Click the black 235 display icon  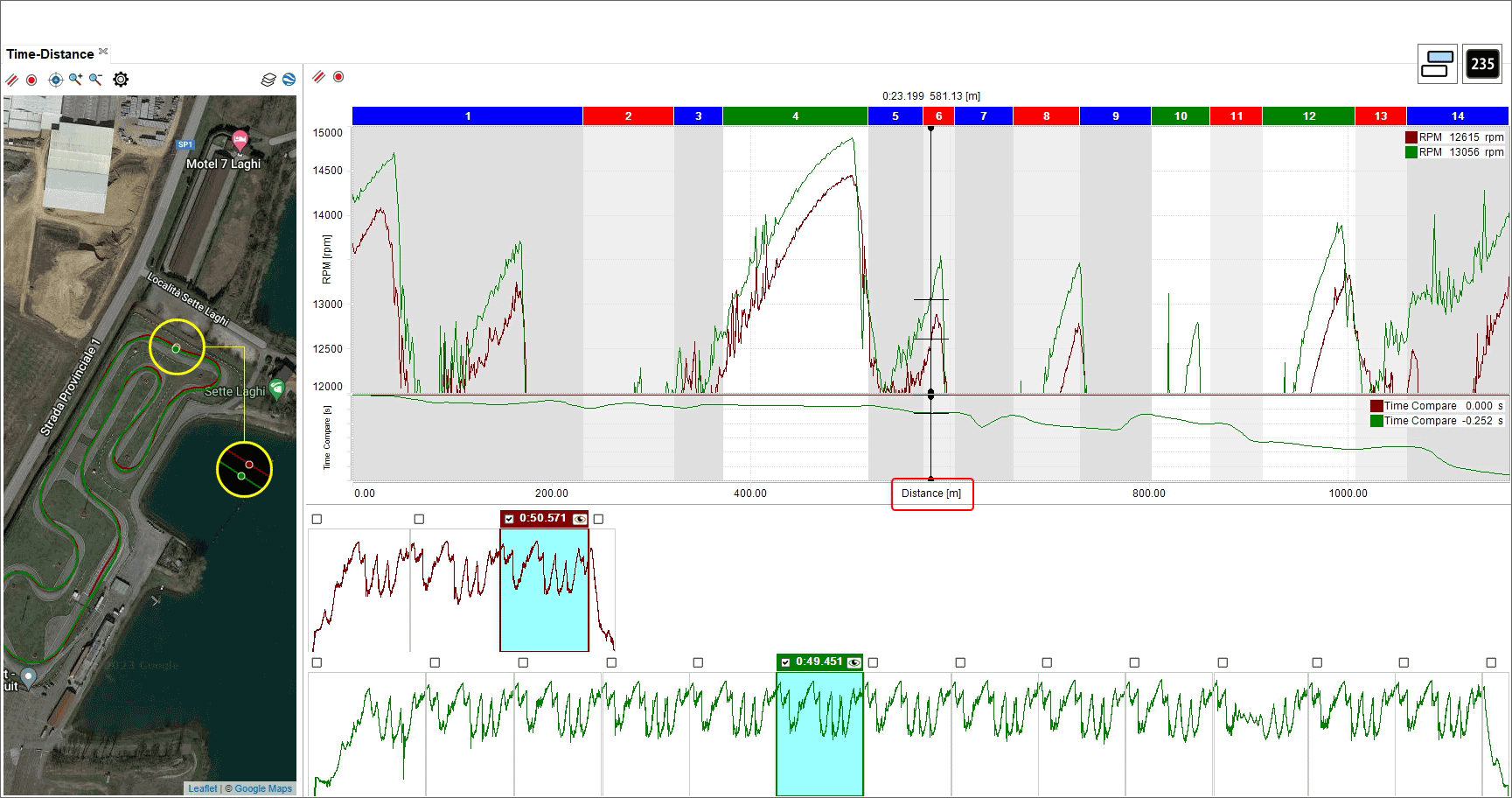click(x=1482, y=64)
